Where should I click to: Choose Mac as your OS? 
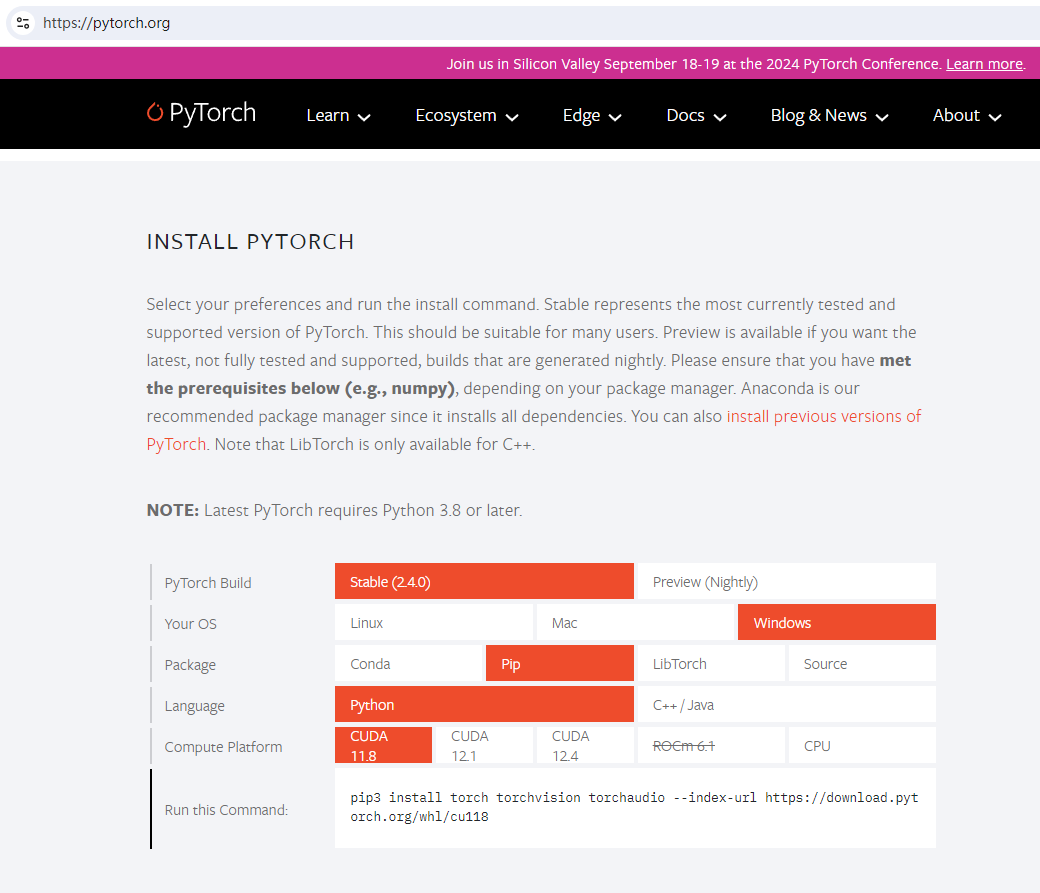pos(635,622)
